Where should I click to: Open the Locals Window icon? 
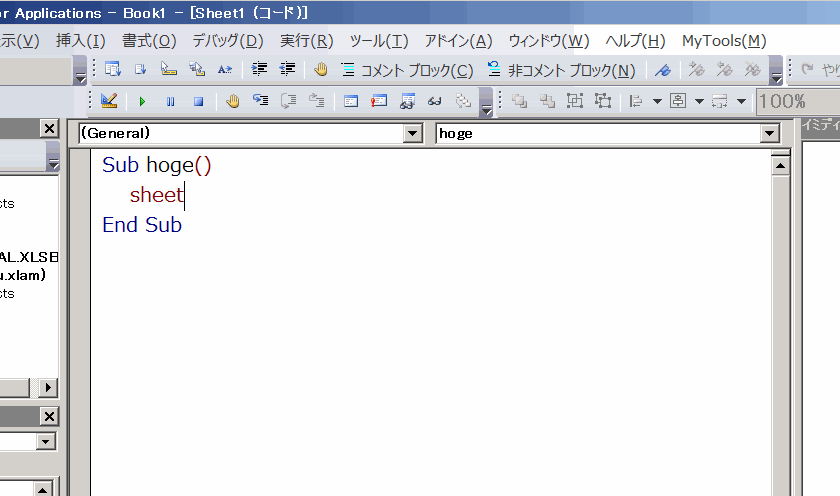(x=351, y=101)
